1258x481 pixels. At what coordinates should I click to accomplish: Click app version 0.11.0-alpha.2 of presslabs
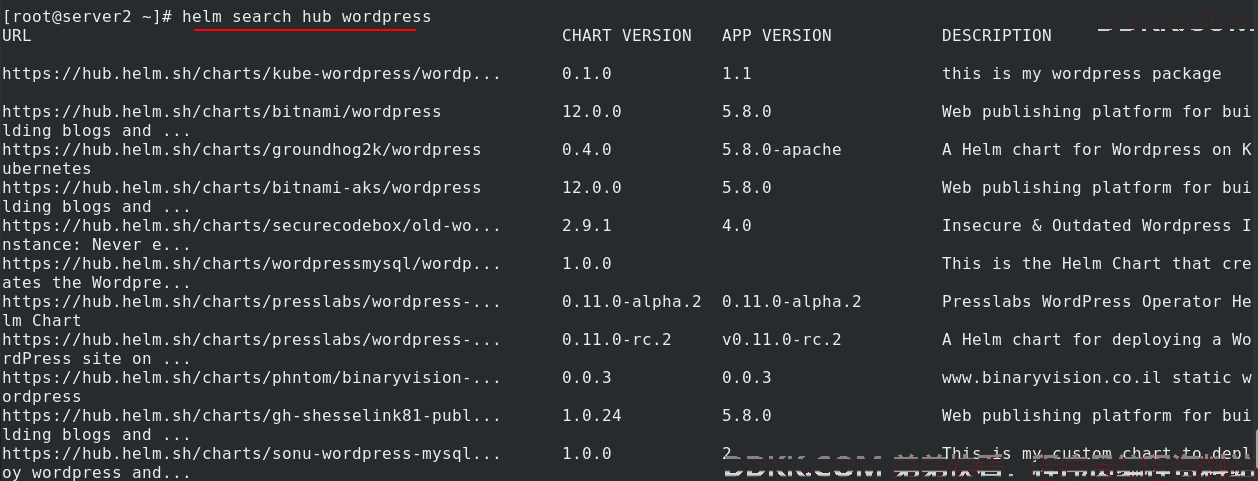[x=792, y=301]
